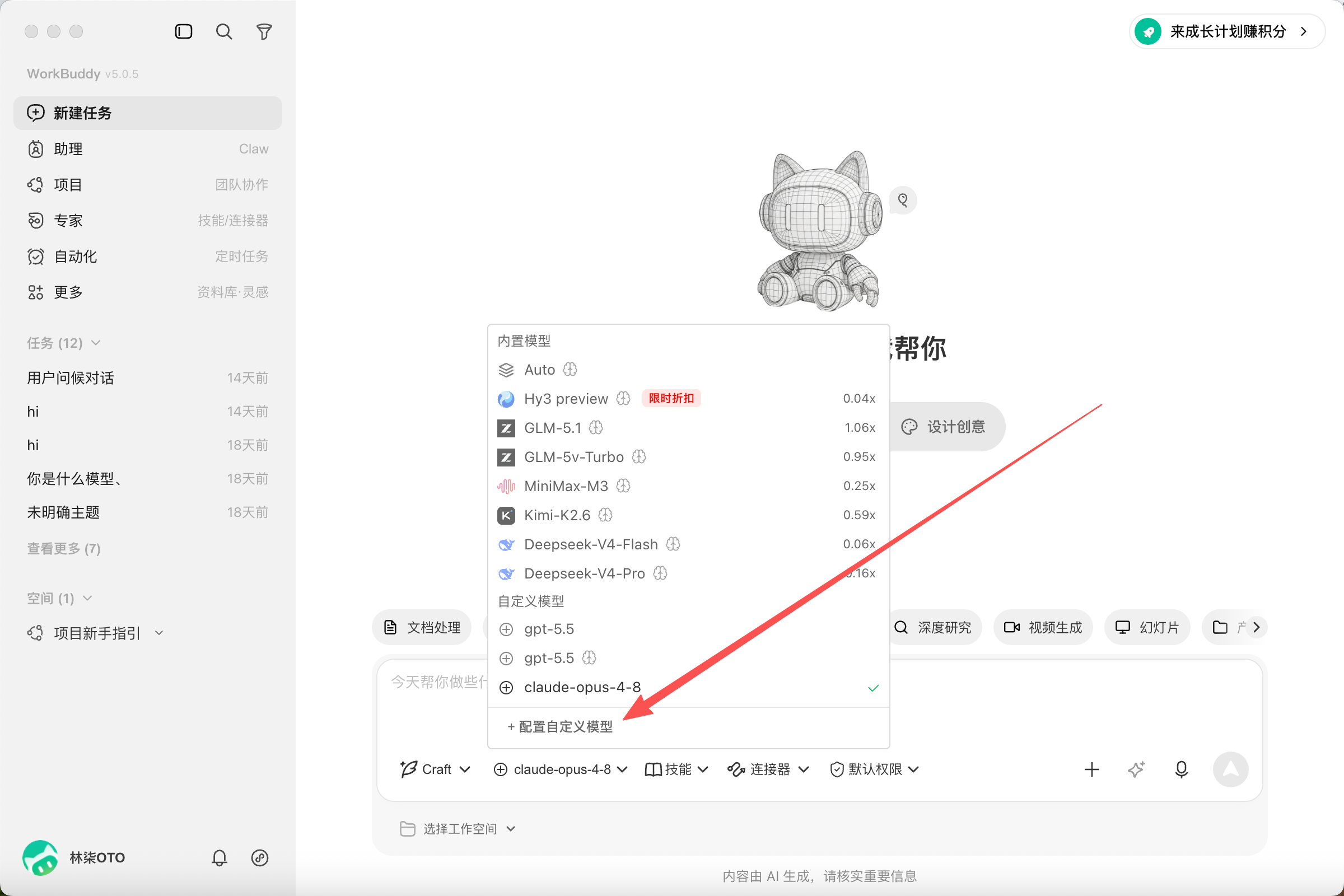The height and width of the screenshot is (896, 1344).
Task: Click the send arrow button
Action: (x=1230, y=769)
